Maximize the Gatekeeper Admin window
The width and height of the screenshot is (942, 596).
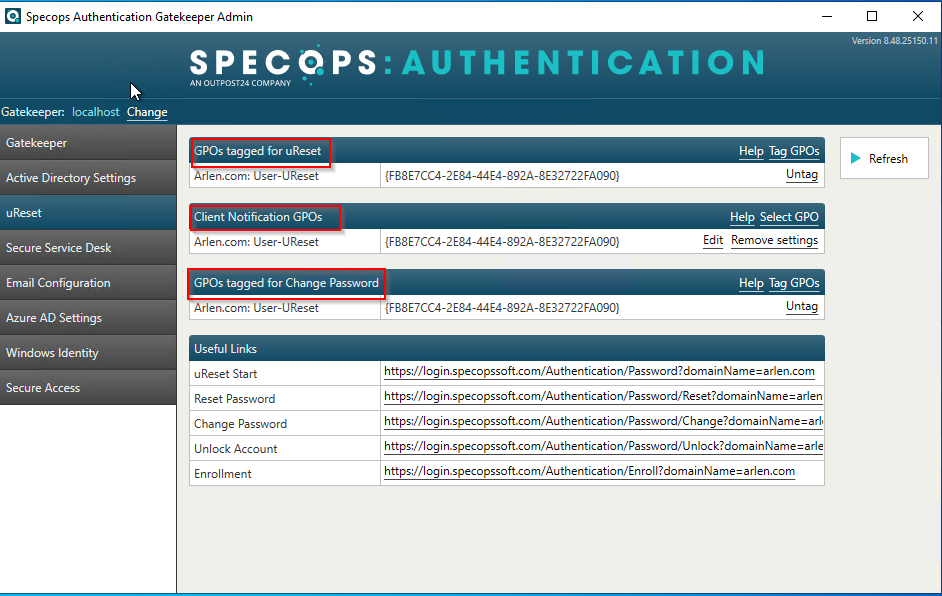(x=872, y=16)
